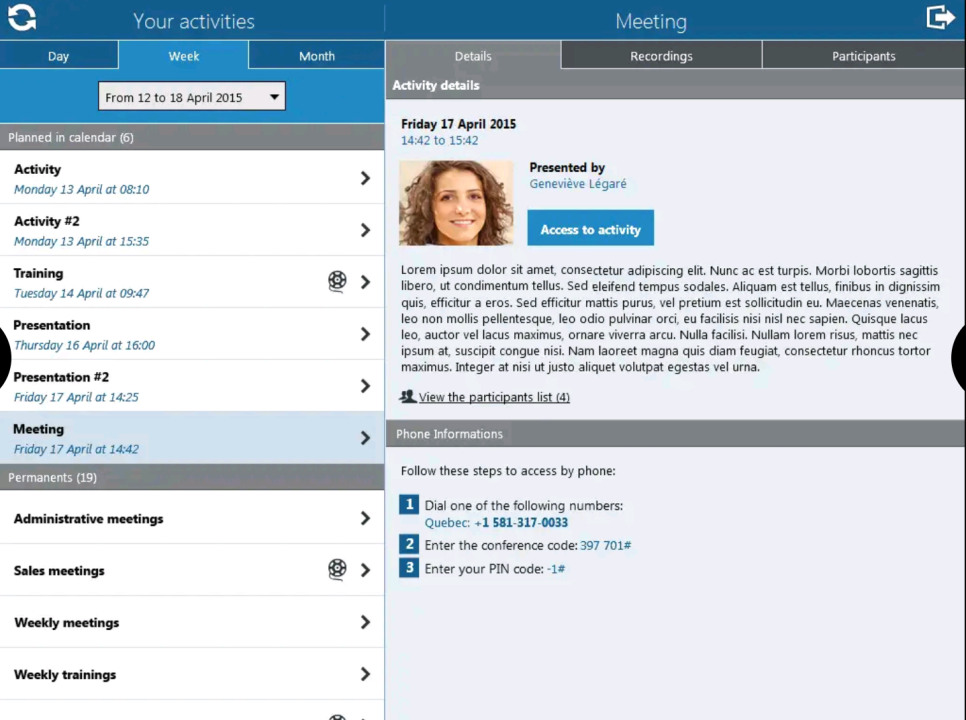Viewport: 966px width, 720px height.
Task: Click the presenter's photo thumbnail
Action: (456, 203)
